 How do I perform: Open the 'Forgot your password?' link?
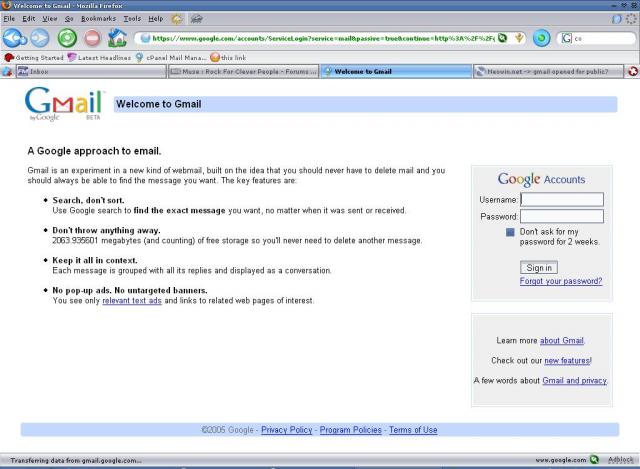coord(561,281)
